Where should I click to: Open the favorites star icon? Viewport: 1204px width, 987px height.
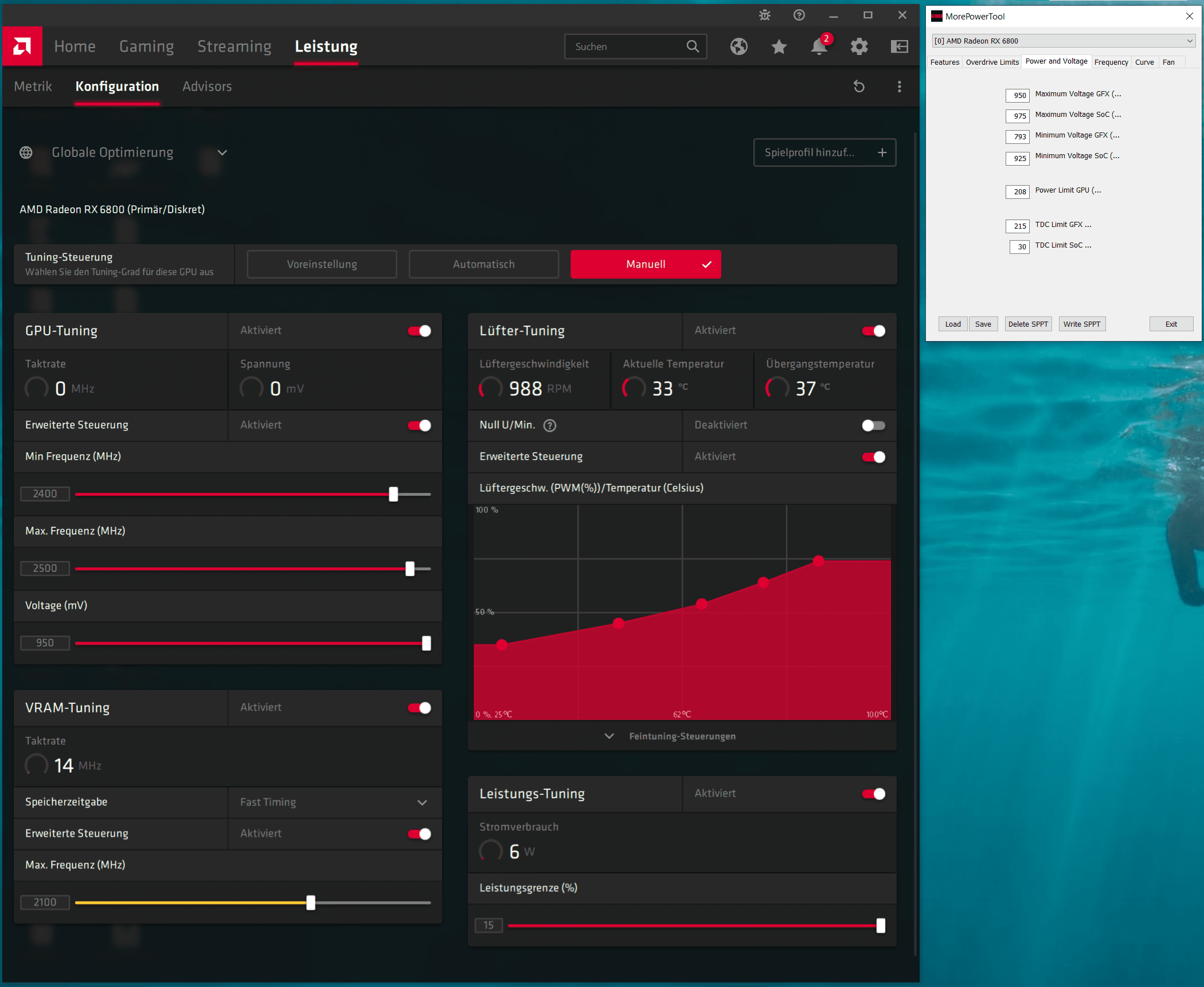tap(779, 46)
